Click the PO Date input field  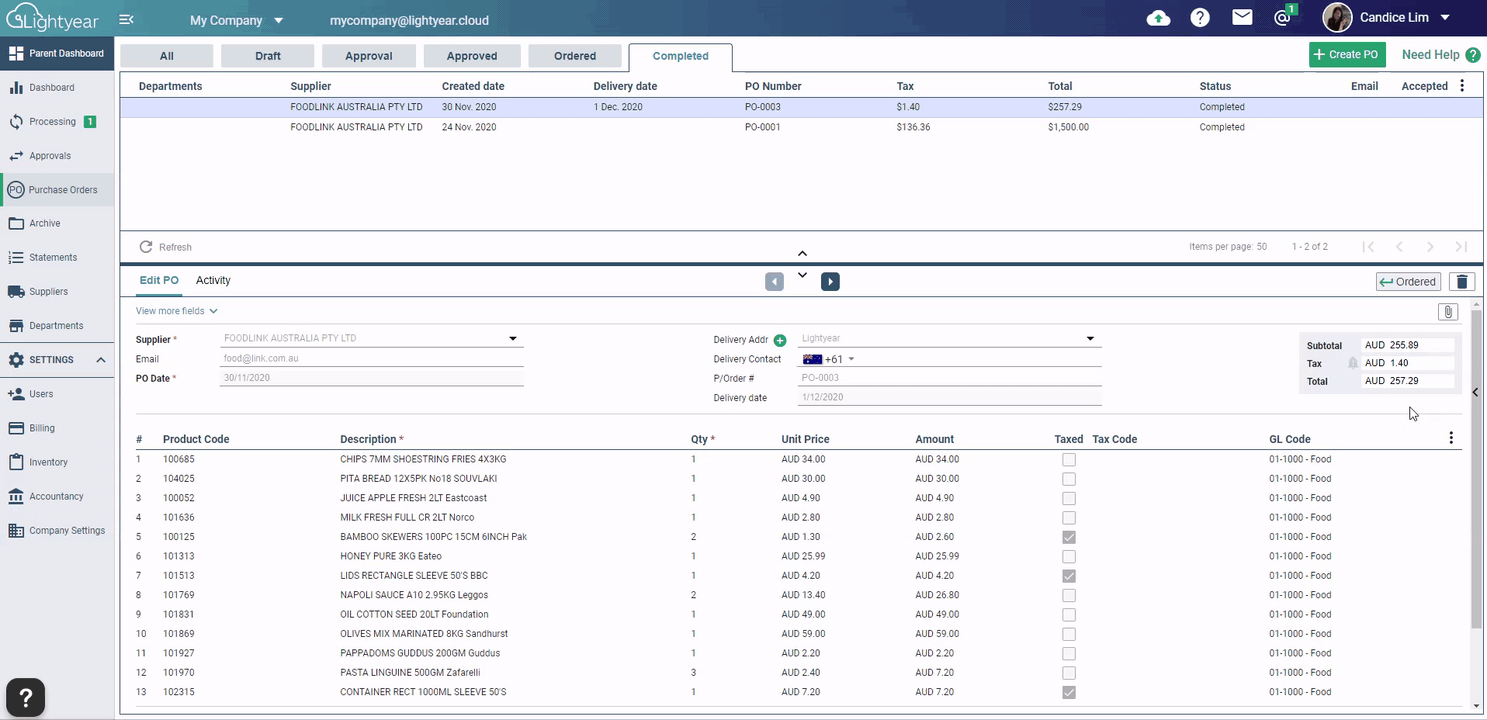click(370, 378)
